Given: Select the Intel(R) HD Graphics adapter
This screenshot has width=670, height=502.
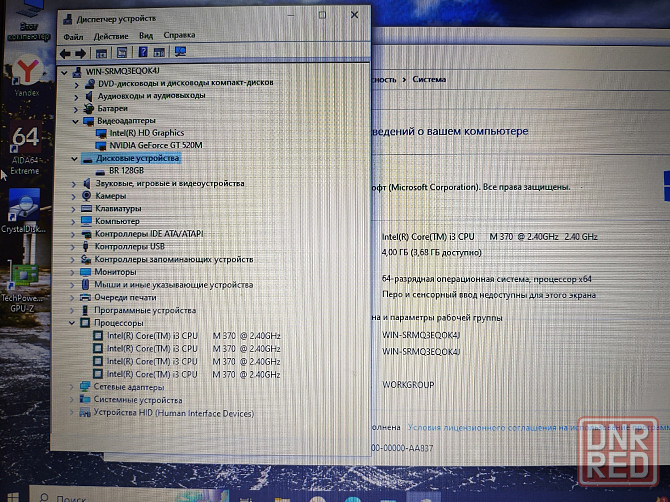Looking at the screenshot, I should pos(146,132).
